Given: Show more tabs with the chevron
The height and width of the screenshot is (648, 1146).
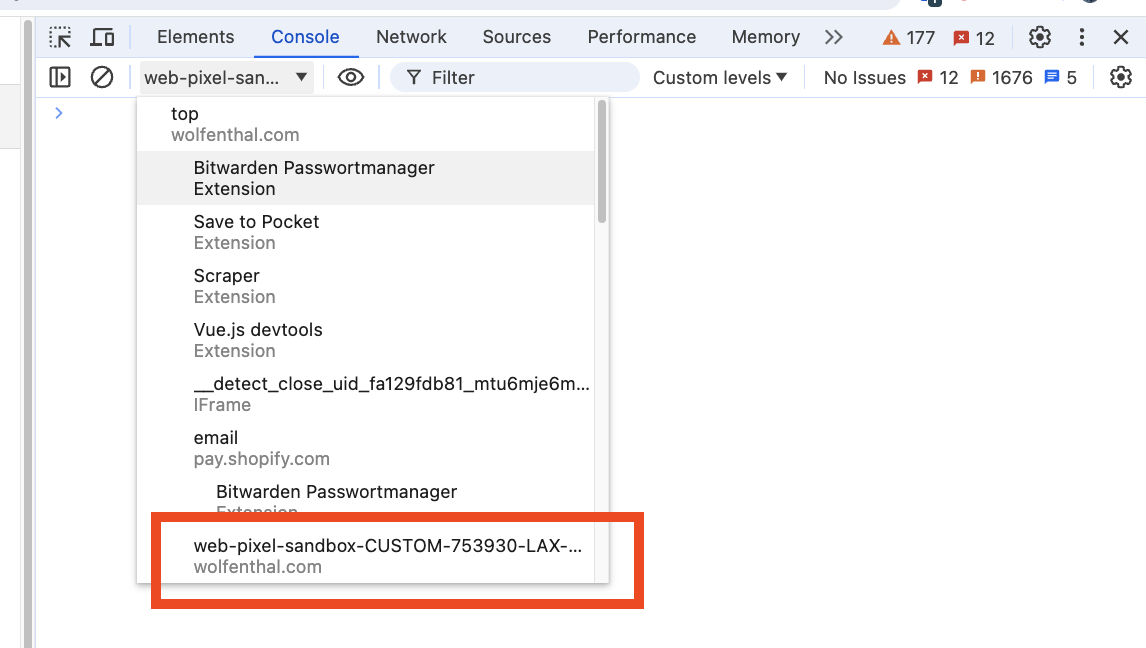Looking at the screenshot, I should point(833,37).
